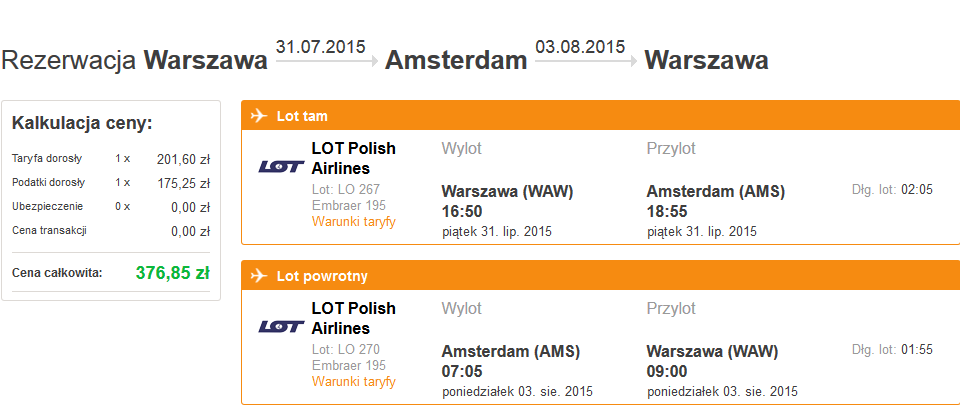This screenshot has width=960, height=407.
Task: Click the arrow under date 03.08.2015
Action: [586, 61]
